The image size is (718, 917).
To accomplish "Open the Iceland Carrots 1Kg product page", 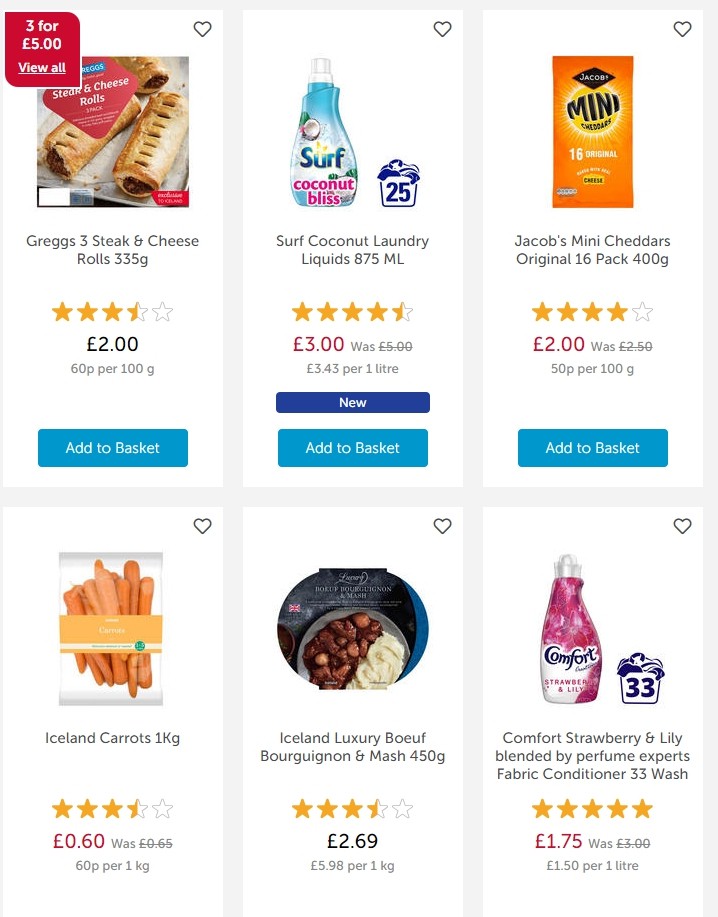I will click(112, 738).
